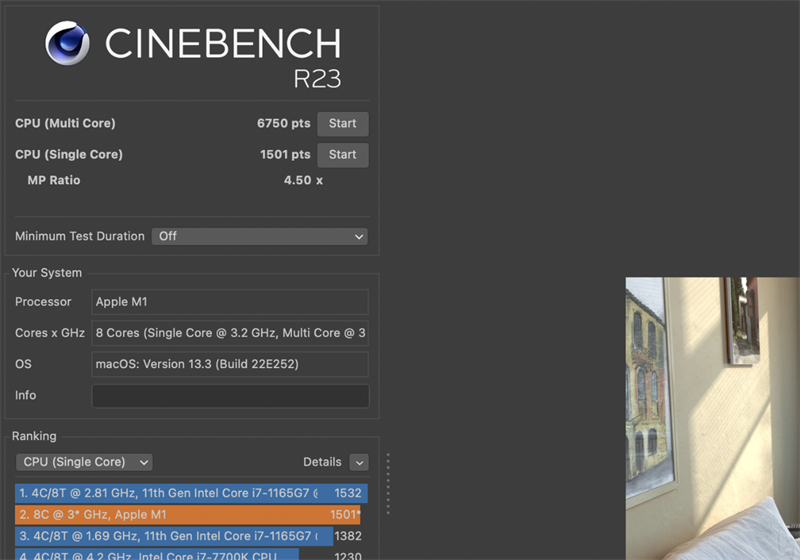Viewport: 800px width, 560px height.
Task: Open the Minimum Test Duration dropdown
Action: click(x=260, y=236)
